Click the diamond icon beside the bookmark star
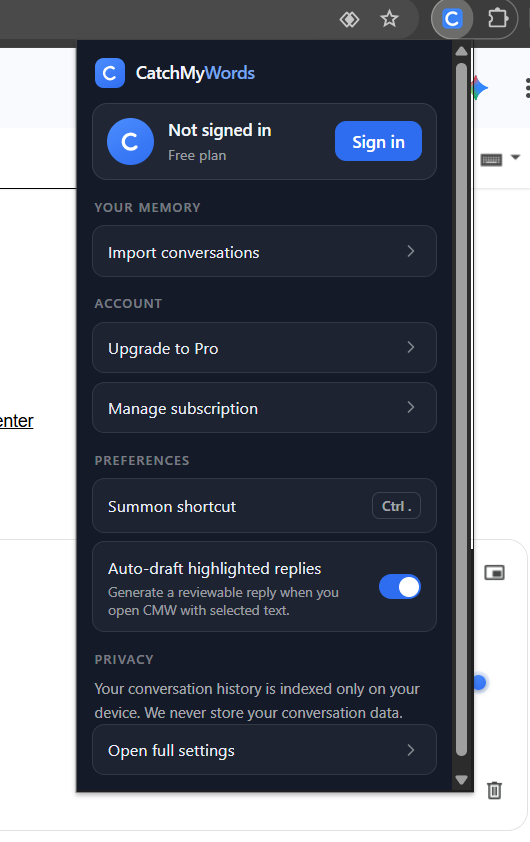The width and height of the screenshot is (530, 842). coord(349,20)
